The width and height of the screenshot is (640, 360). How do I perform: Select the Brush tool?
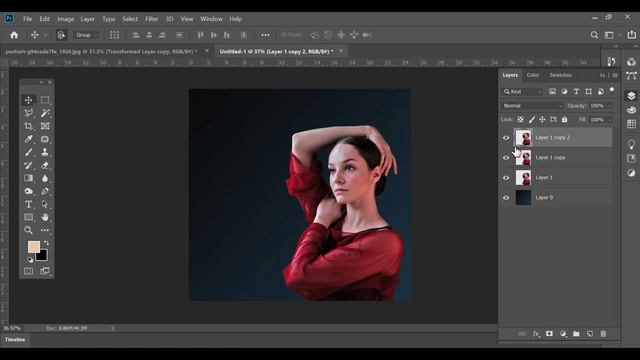pos(29,152)
